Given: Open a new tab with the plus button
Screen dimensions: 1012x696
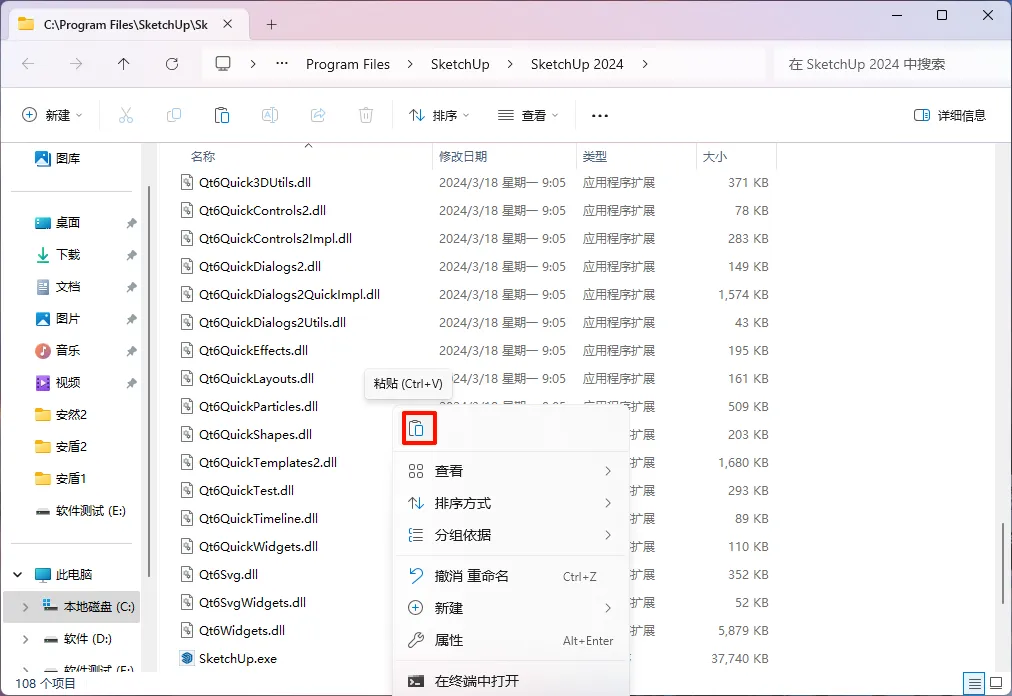Looking at the screenshot, I should coord(272,25).
